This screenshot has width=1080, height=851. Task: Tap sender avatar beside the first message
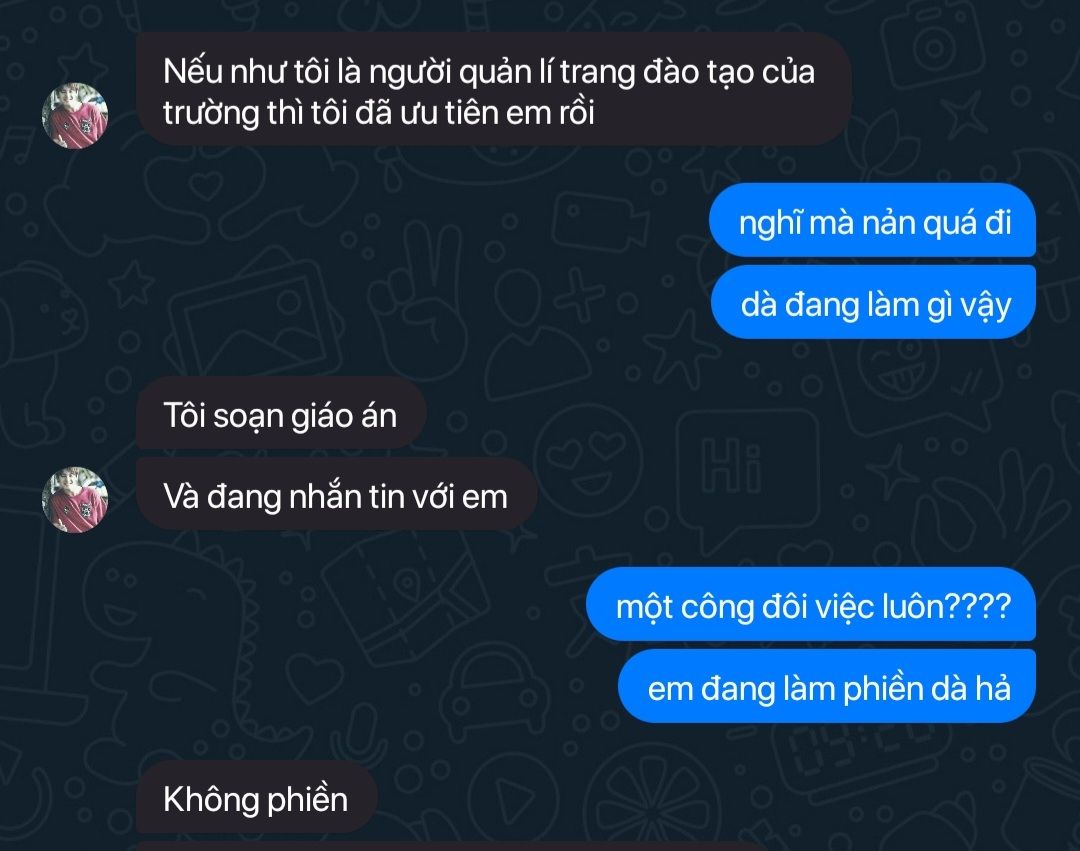[x=75, y=115]
